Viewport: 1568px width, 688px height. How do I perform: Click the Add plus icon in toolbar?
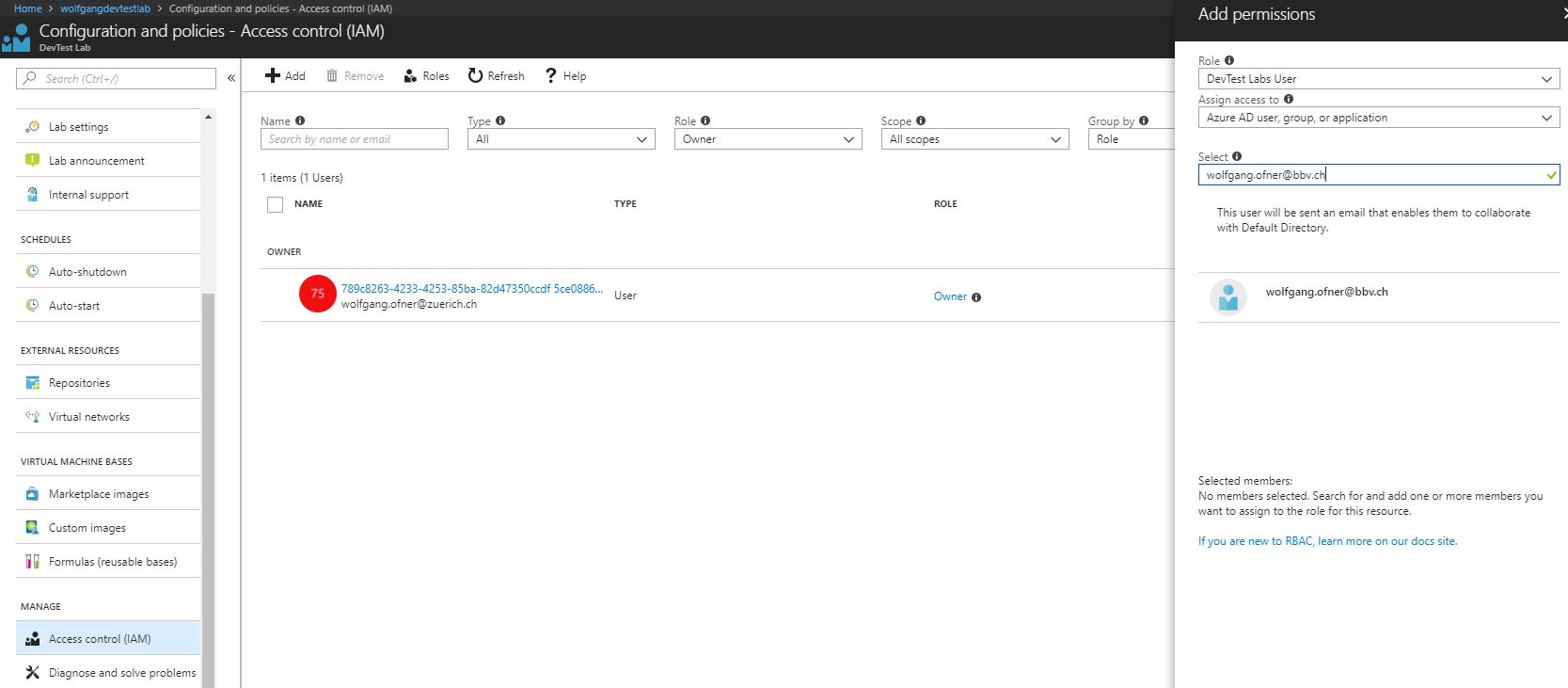(272, 75)
